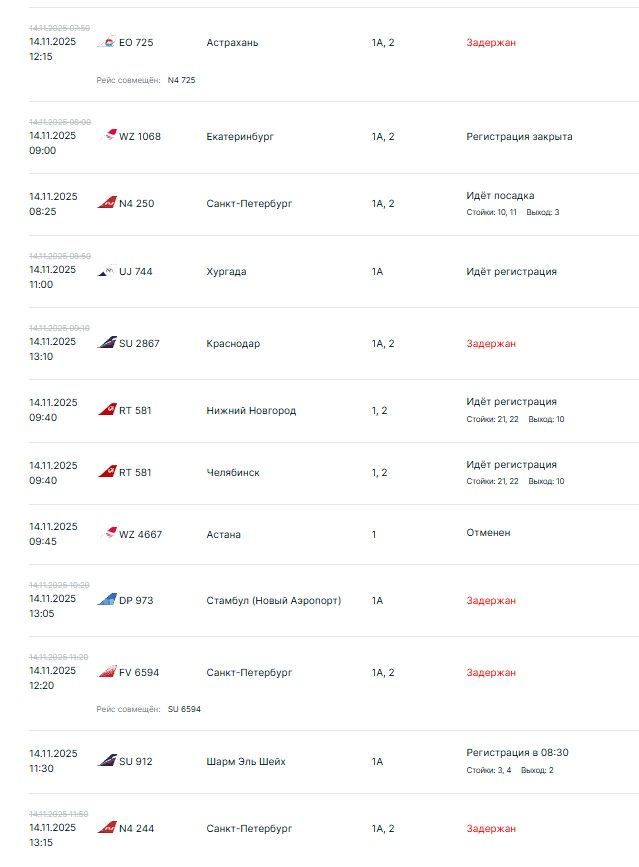Click the airline logo beside EO 725
The image size is (639, 867).
pos(106,42)
